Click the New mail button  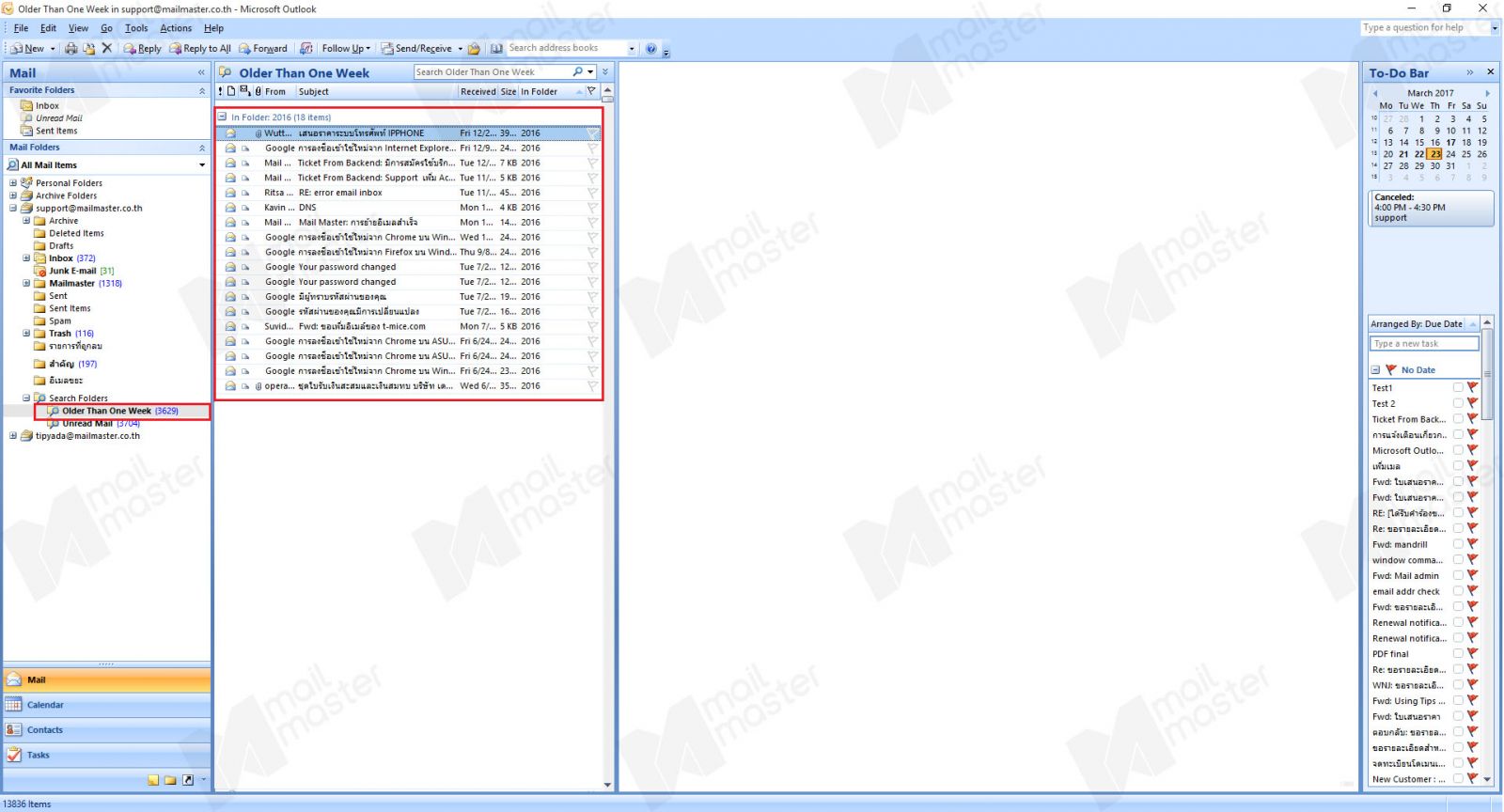[x=26, y=48]
